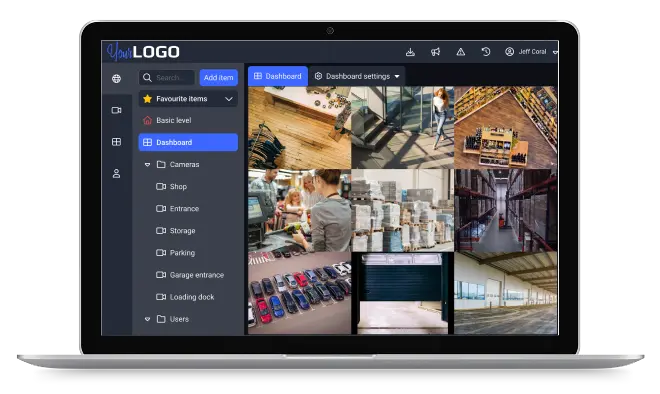Click the camera icon beside Garage entrance
This screenshot has width=660, height=394.
(x=161, y=275)
